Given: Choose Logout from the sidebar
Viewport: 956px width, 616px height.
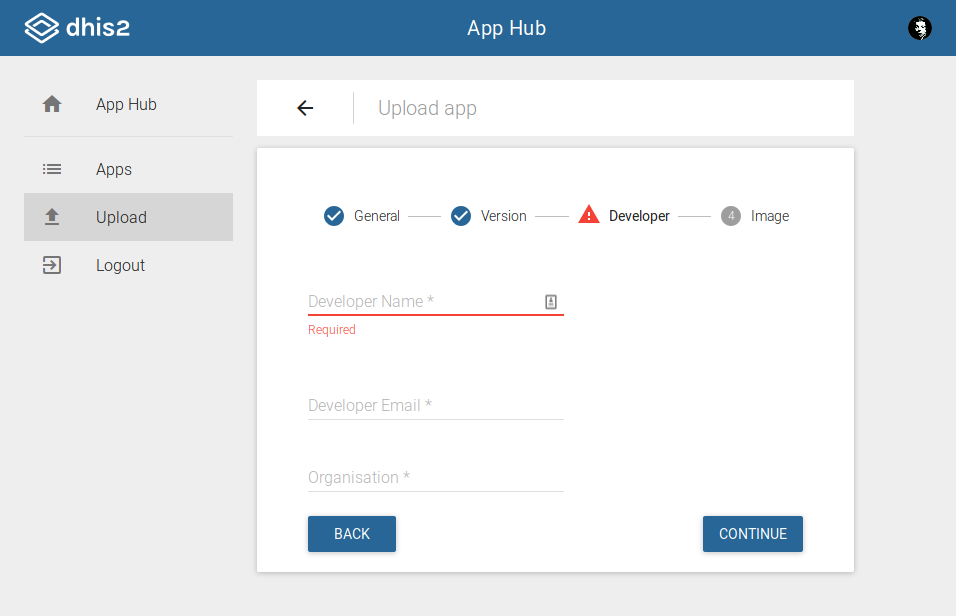Looking at the screenshot, I should tap(129, 265).
